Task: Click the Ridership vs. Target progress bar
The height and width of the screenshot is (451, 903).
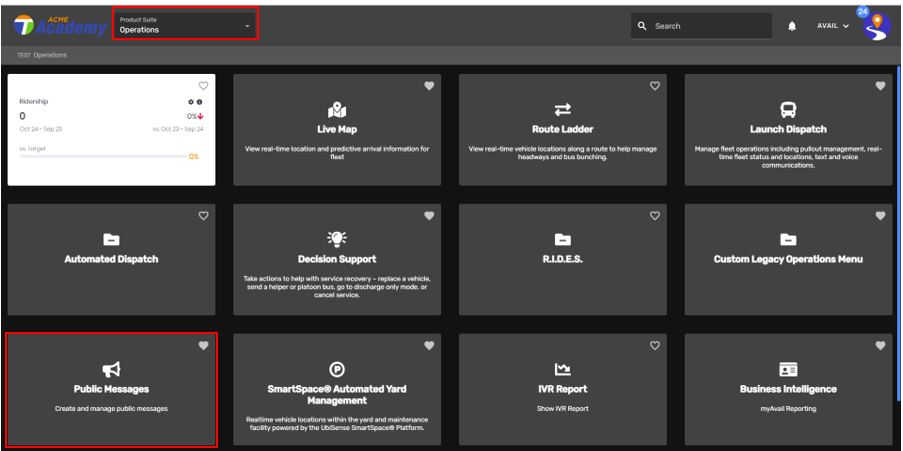Action: [104, 157]
